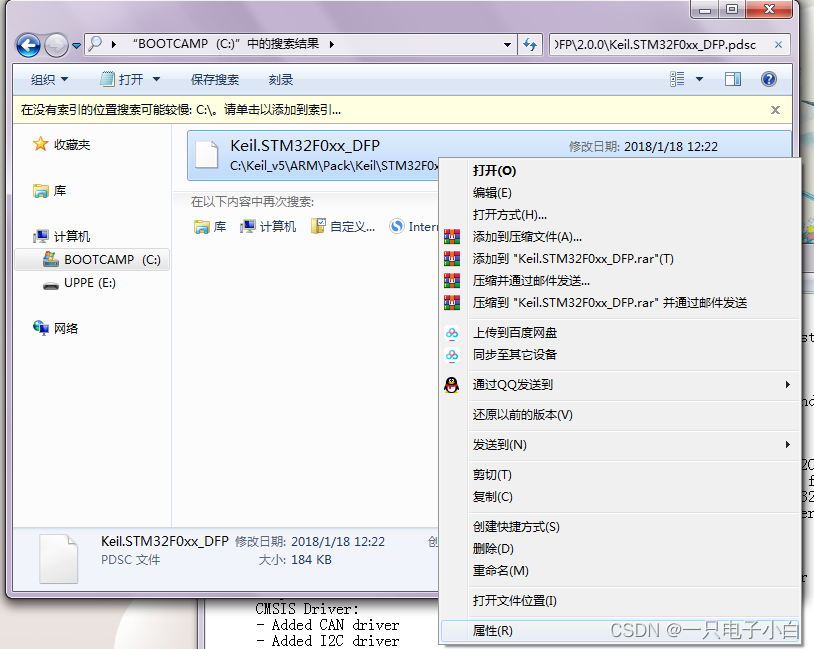Choose 删除(D) from context menu
814x649 pixels.
click(x=618, y=549)
